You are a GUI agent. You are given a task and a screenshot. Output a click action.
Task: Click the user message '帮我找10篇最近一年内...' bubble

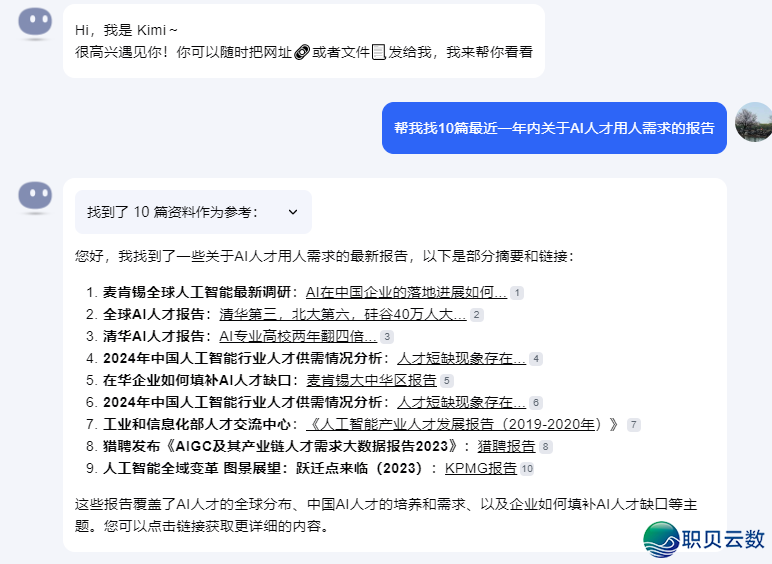pos(554,128)
